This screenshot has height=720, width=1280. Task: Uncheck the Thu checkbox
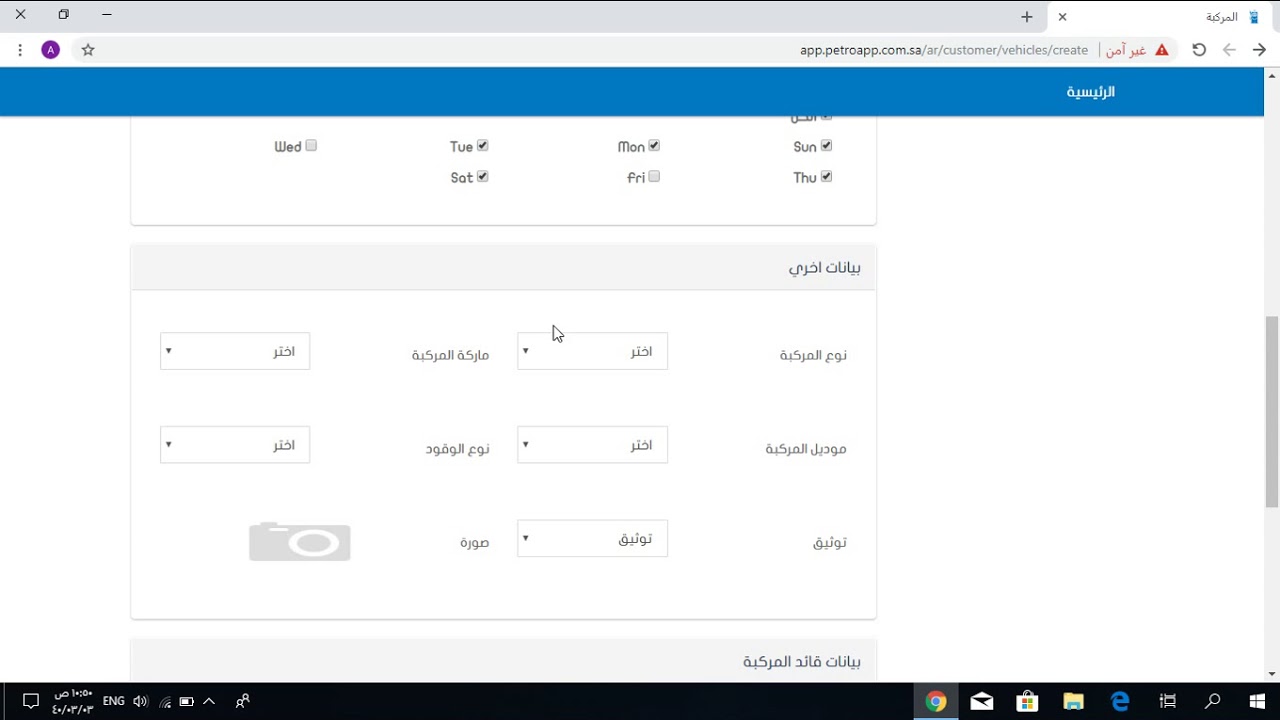(826, 176)
